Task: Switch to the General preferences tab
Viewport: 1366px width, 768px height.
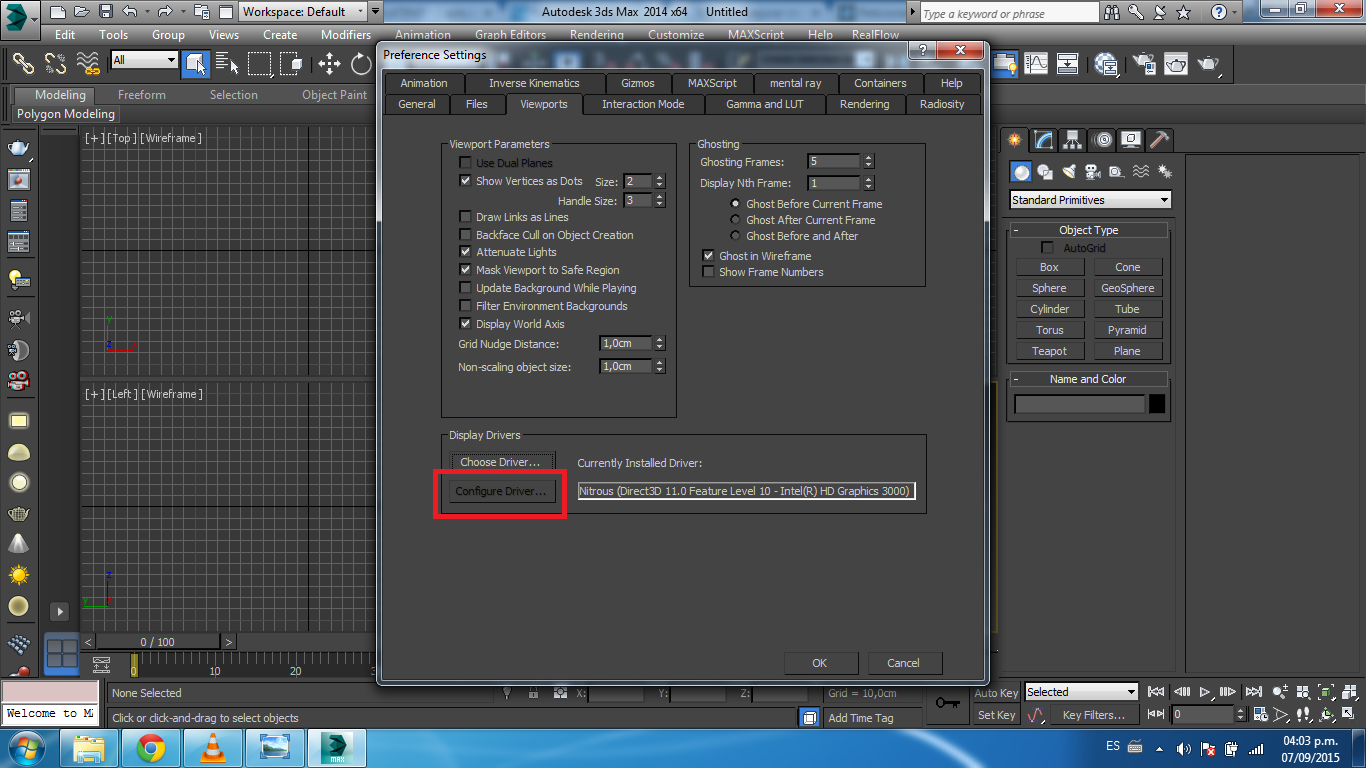Action: pos(417,104)
